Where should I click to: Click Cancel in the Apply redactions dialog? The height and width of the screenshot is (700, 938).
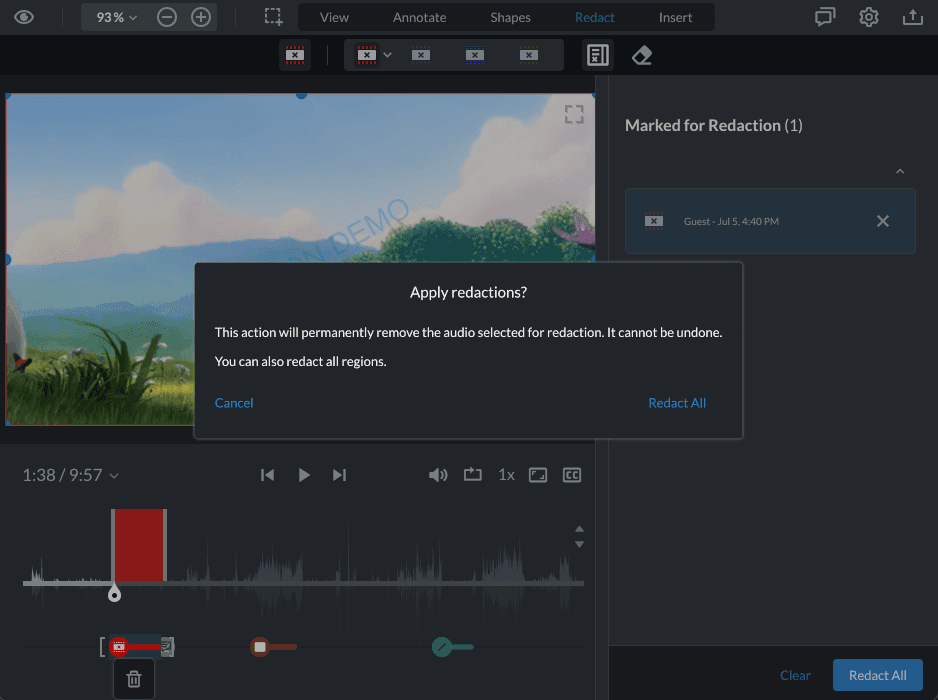click(234, 403)
